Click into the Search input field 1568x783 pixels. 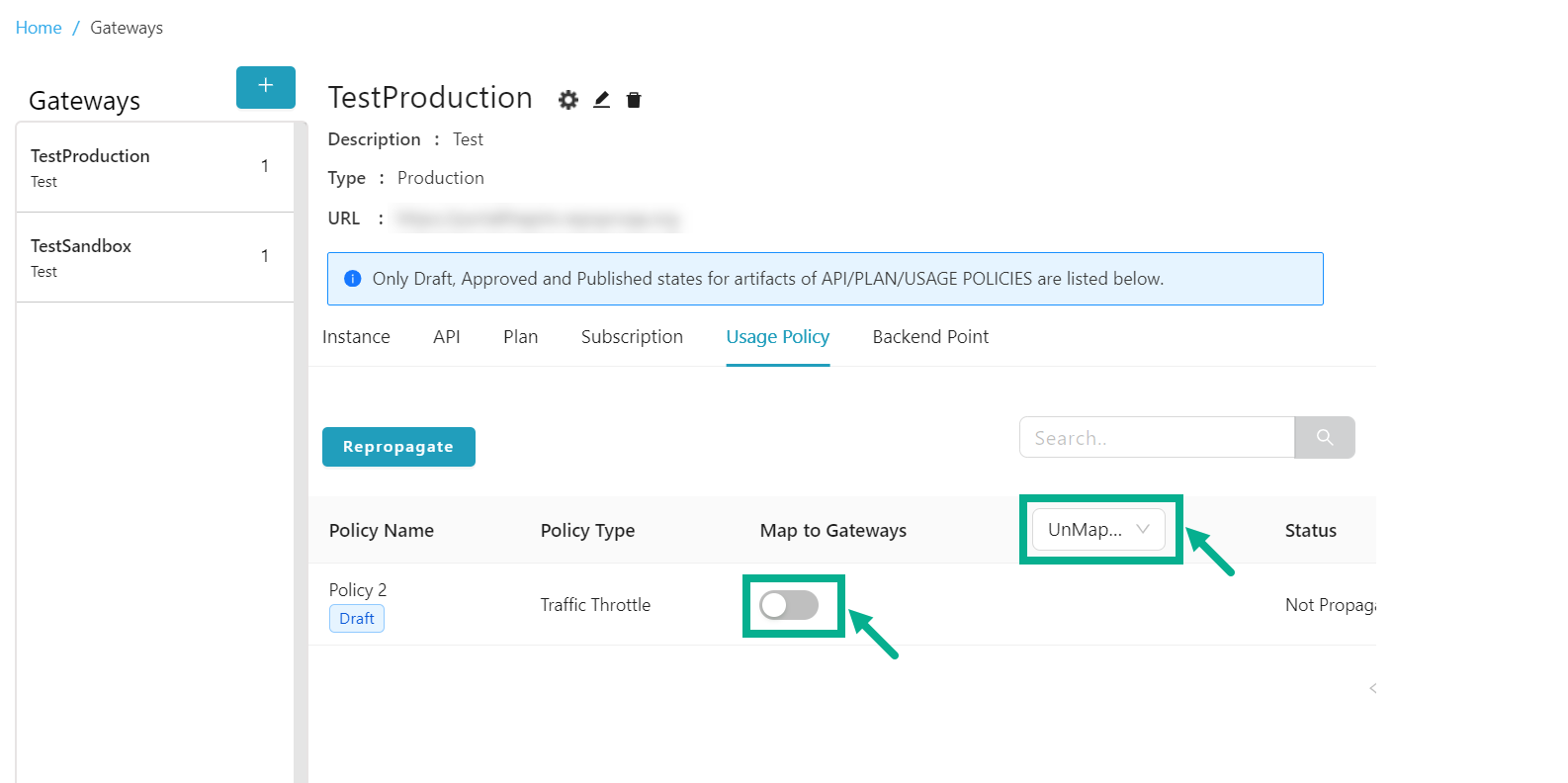tap(1156, 437)
